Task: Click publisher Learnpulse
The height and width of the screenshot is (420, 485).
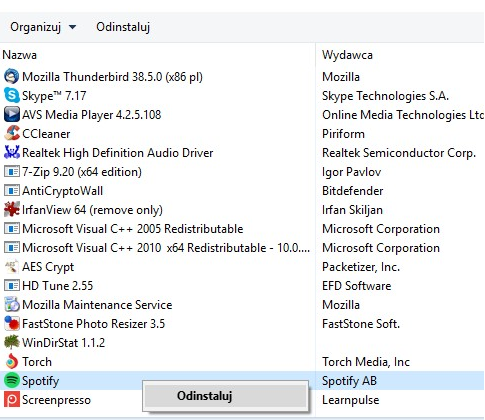Action: [x=350, y=400]
